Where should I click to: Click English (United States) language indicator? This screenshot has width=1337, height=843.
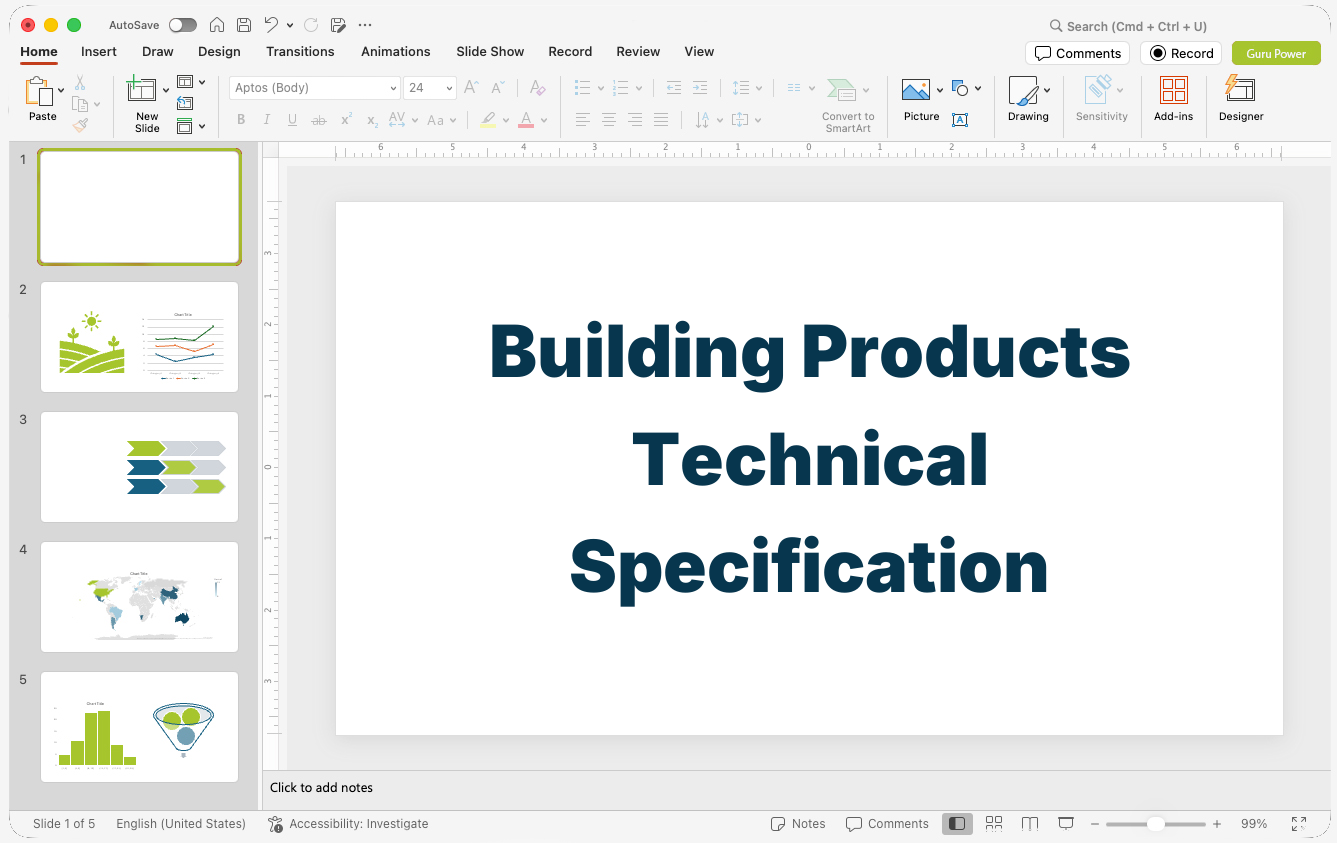click(181, 824)
